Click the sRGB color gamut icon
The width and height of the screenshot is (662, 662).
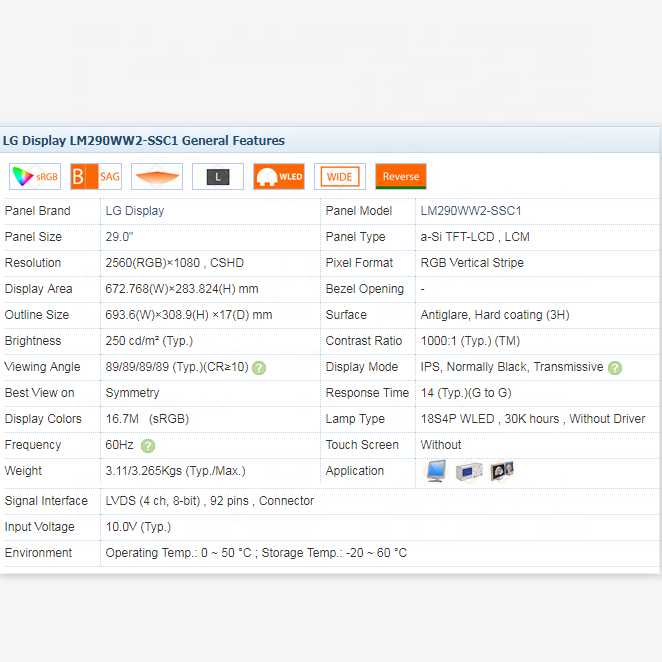coord(35,177)
